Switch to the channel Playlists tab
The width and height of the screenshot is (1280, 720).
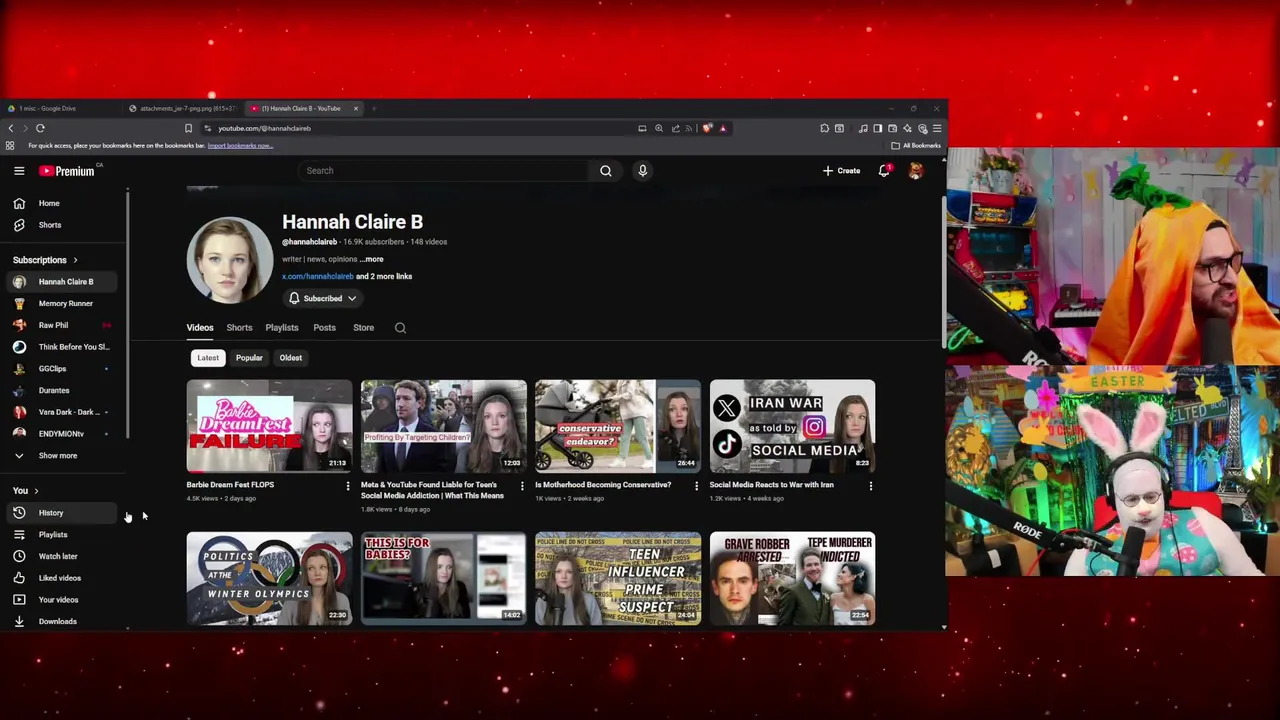pos(282,328)
